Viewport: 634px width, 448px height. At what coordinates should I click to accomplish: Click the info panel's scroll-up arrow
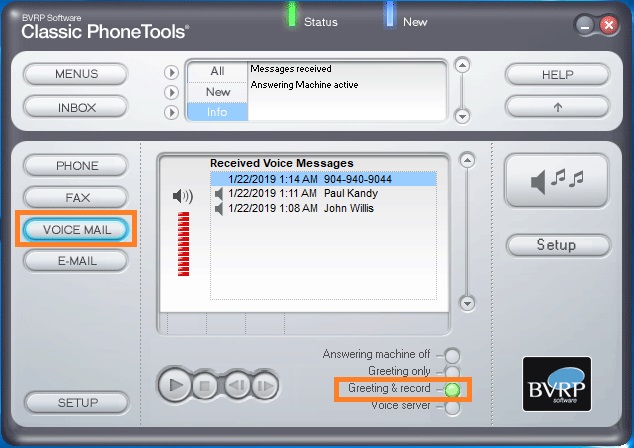462,65
